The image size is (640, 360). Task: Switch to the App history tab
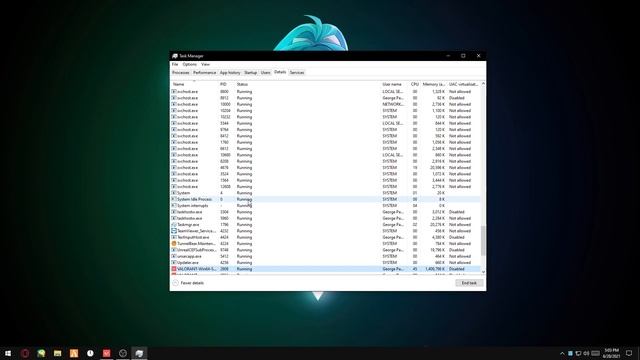(230, 73)
